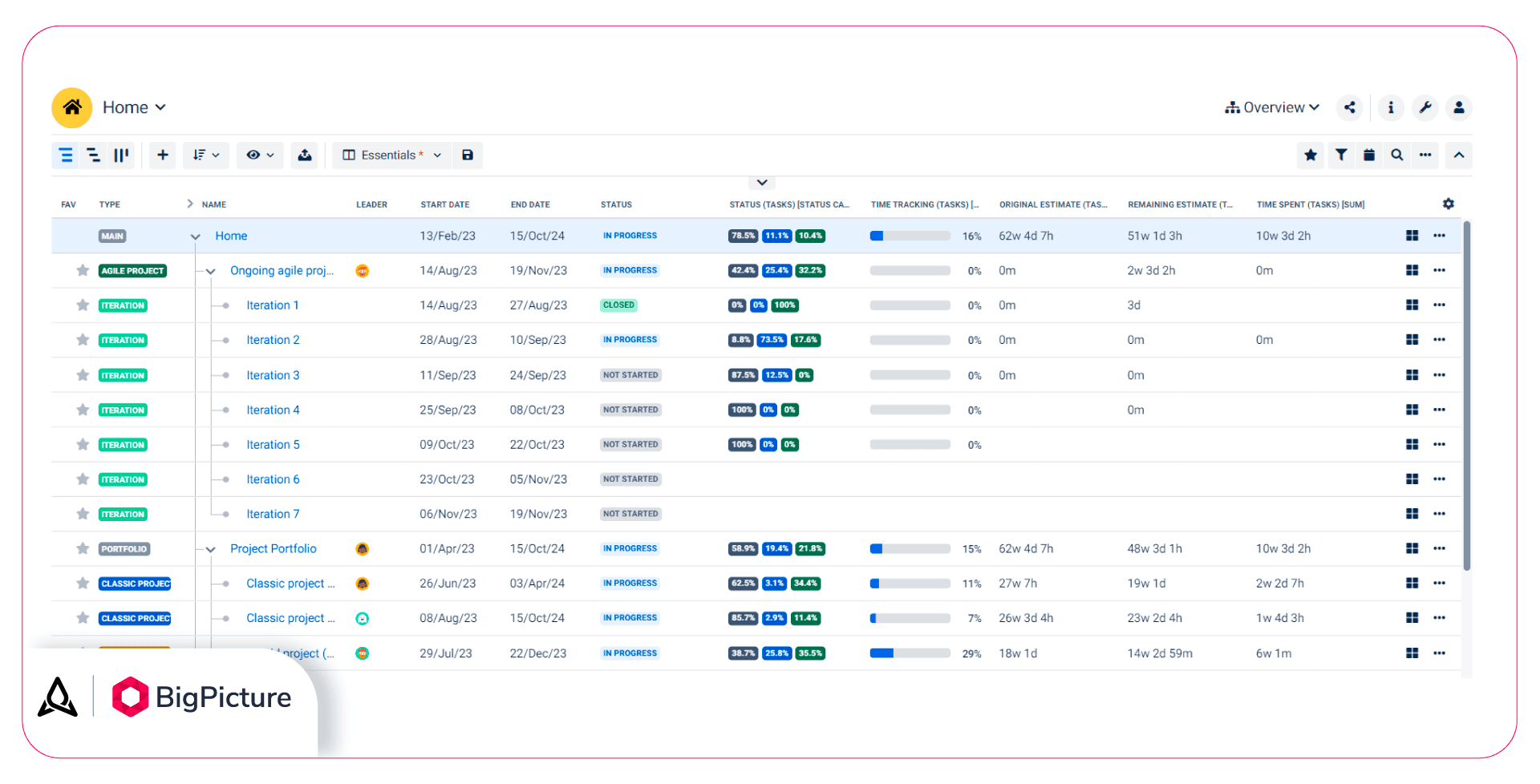This screenshot has height=784, width=1540.
Task: Open the Project Portfolio row grid icon
Action: click(1412, 548)
